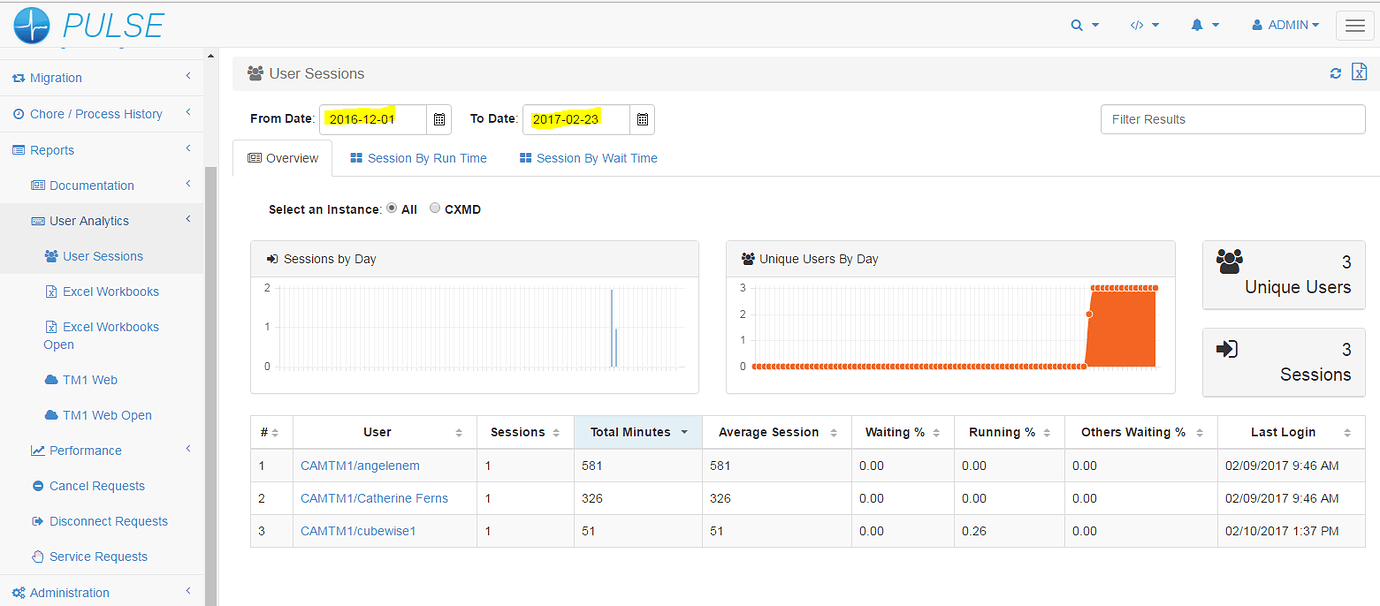Open the search magnifier dropdown
The image size is (1380, 606).
click(1084, 26)
